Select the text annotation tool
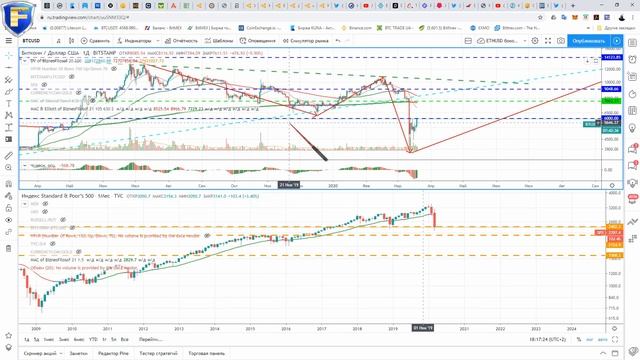640x360 pixels. (x=9, y=104)
